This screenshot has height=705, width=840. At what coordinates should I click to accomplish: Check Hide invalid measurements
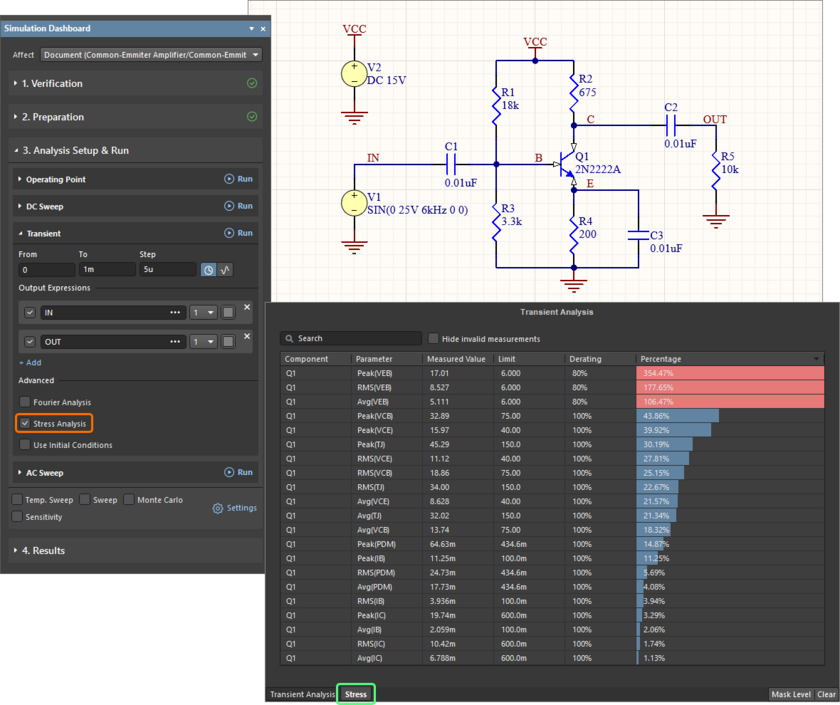tap(433, 339)
